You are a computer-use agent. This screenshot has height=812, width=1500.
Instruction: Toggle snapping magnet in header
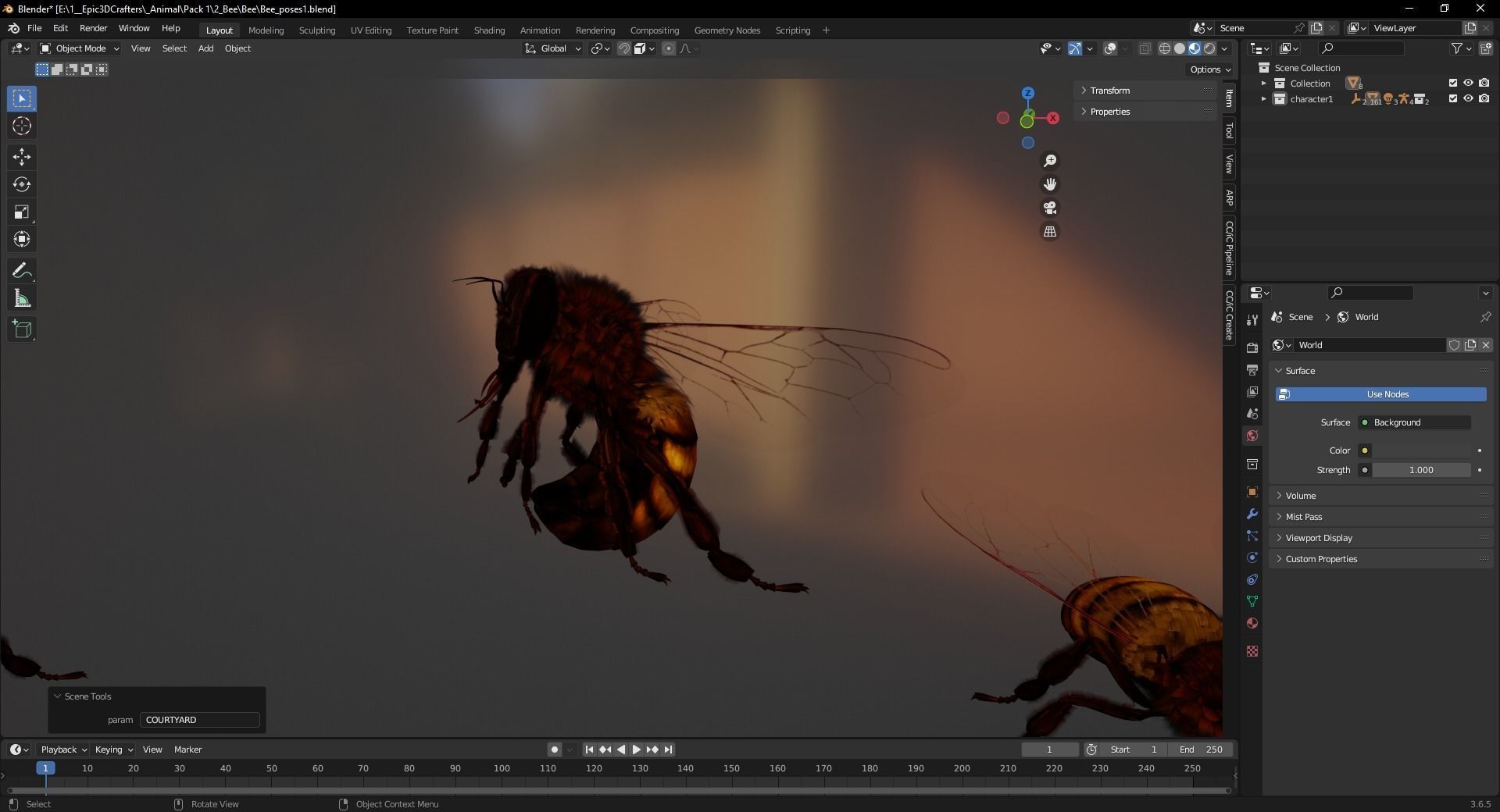coord(623,48)
